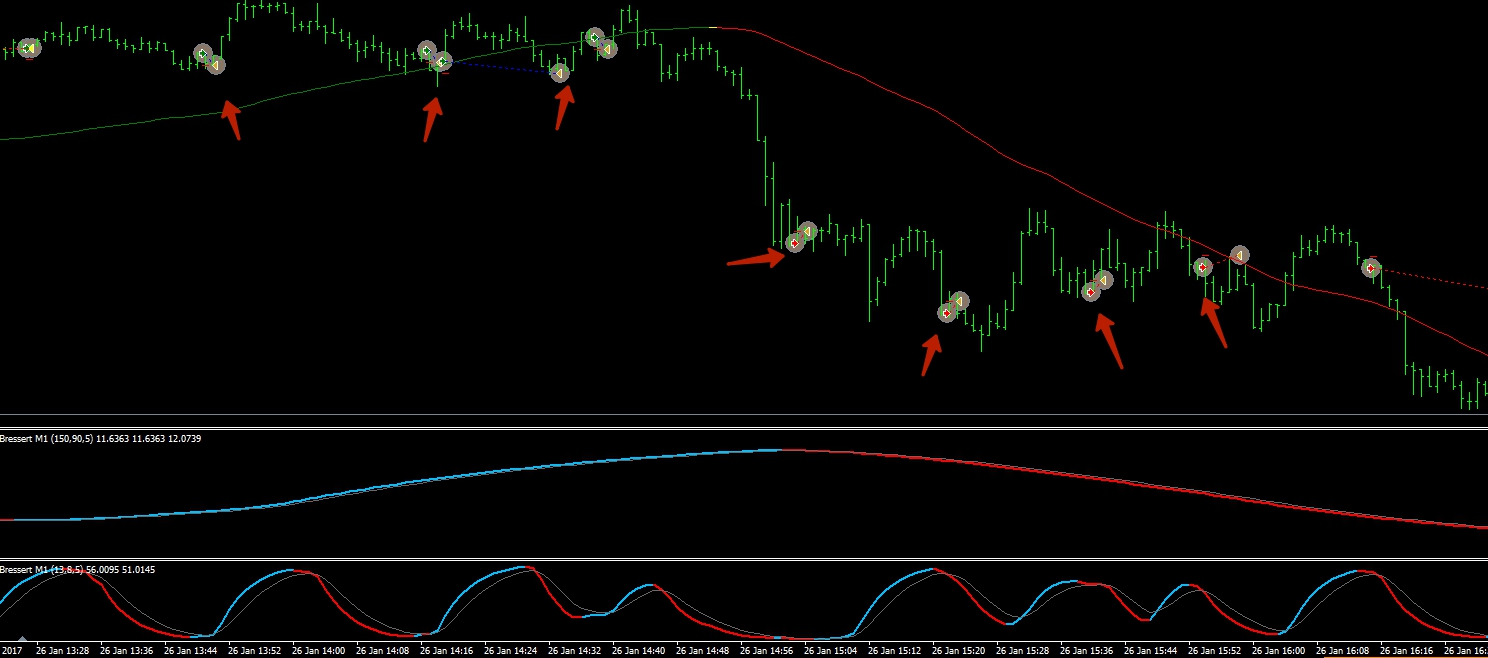Select the red sell-entry marker near 15:52
Viewport: 1488px width, 658px height.
pyautogui.click(x=1203, y=267)
